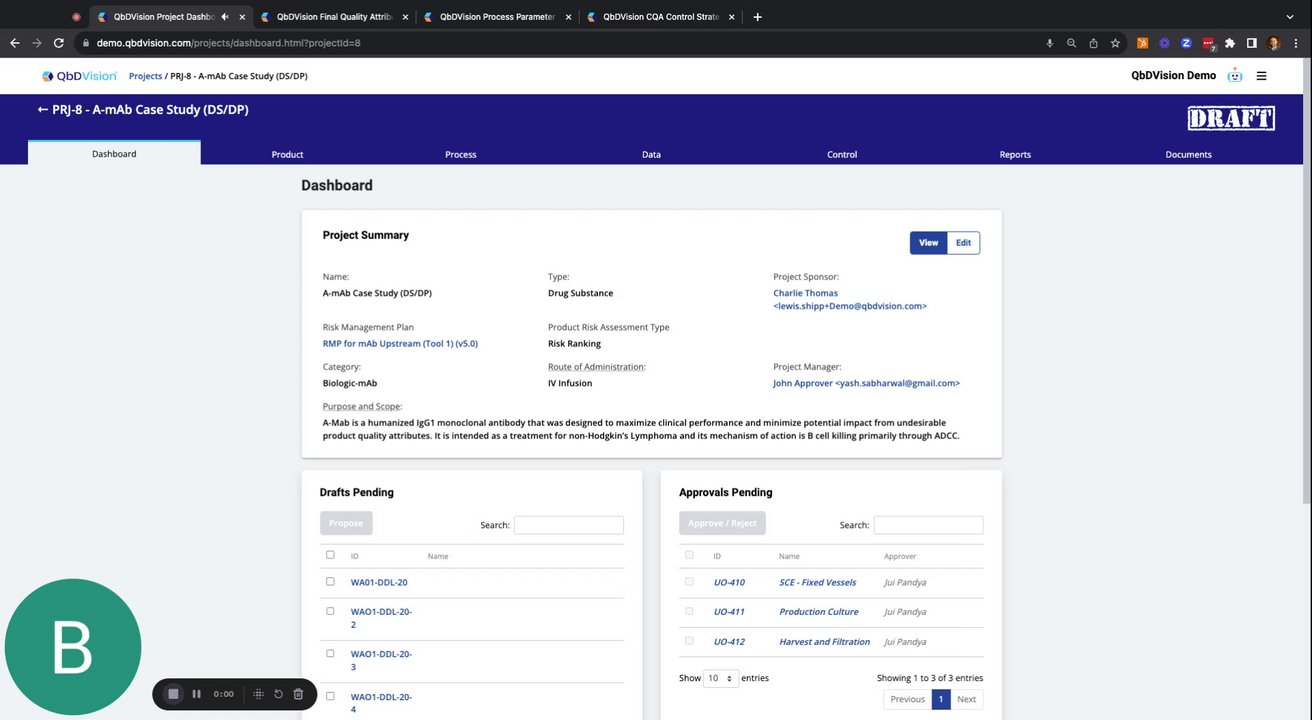The image size is (1312, 720).
Task: Open the hamburger menu
Action: 1261,76
